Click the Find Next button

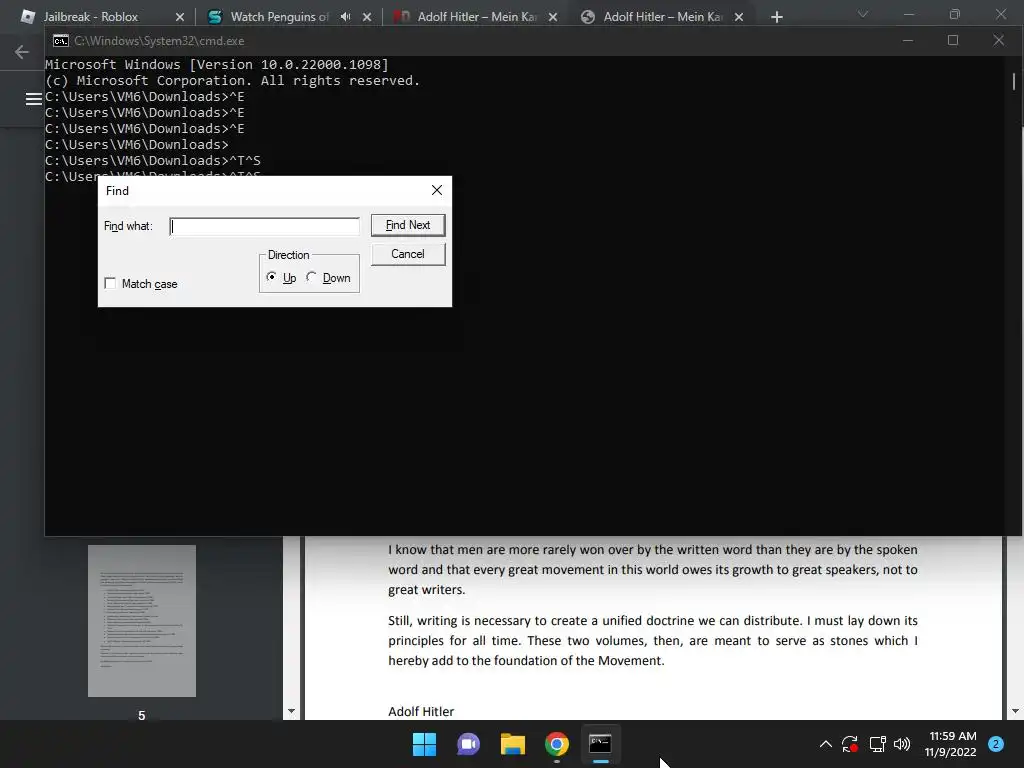[408, 225]
